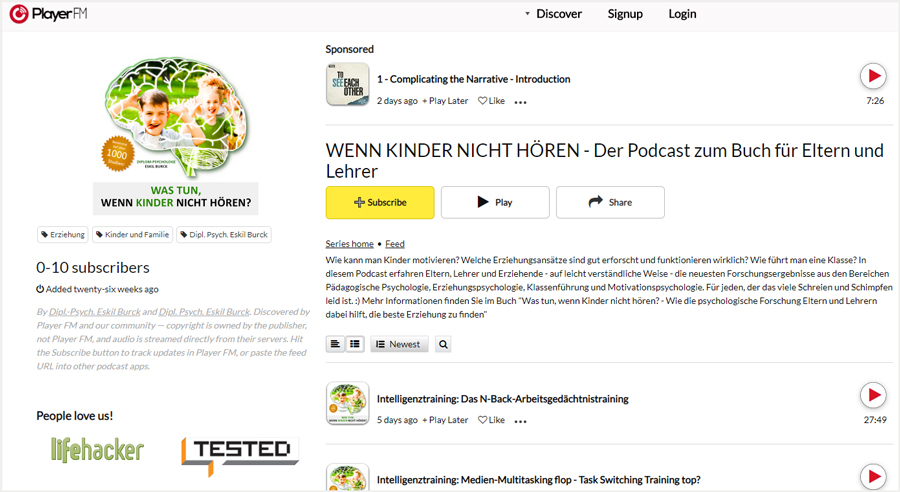Change the Newest sort order
900x492 pixels.
(399, 344)
